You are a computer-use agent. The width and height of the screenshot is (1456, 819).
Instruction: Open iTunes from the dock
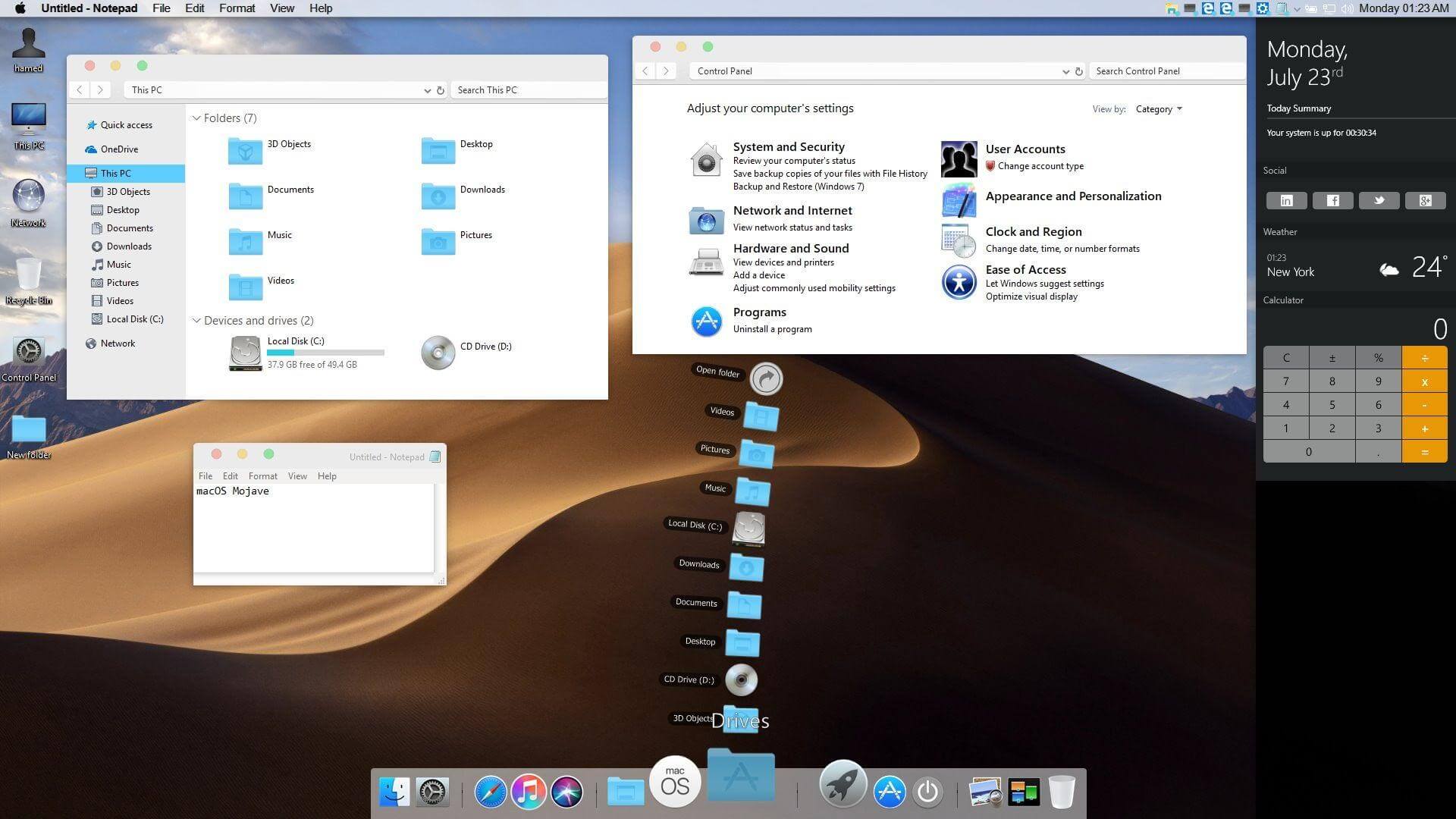(x=528, y=792)
